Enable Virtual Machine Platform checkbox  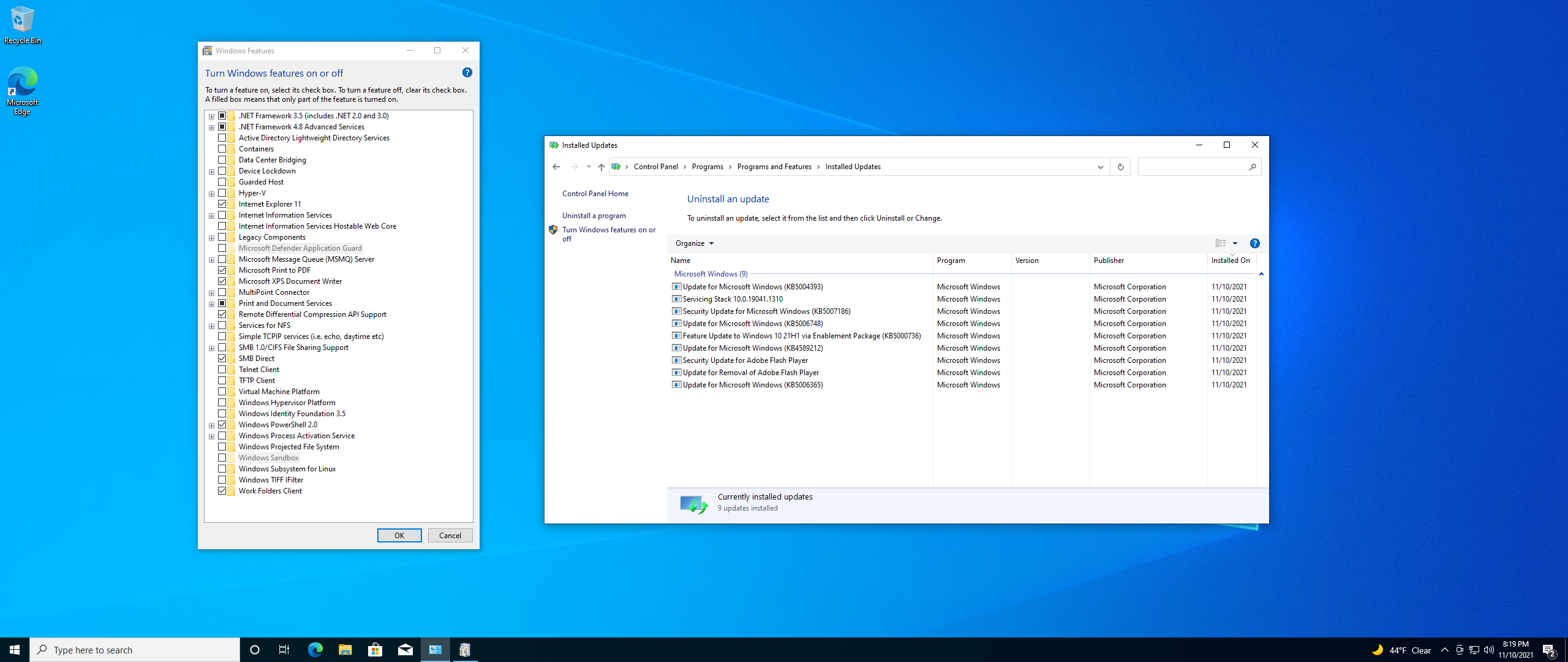click(x=222, y=392)
